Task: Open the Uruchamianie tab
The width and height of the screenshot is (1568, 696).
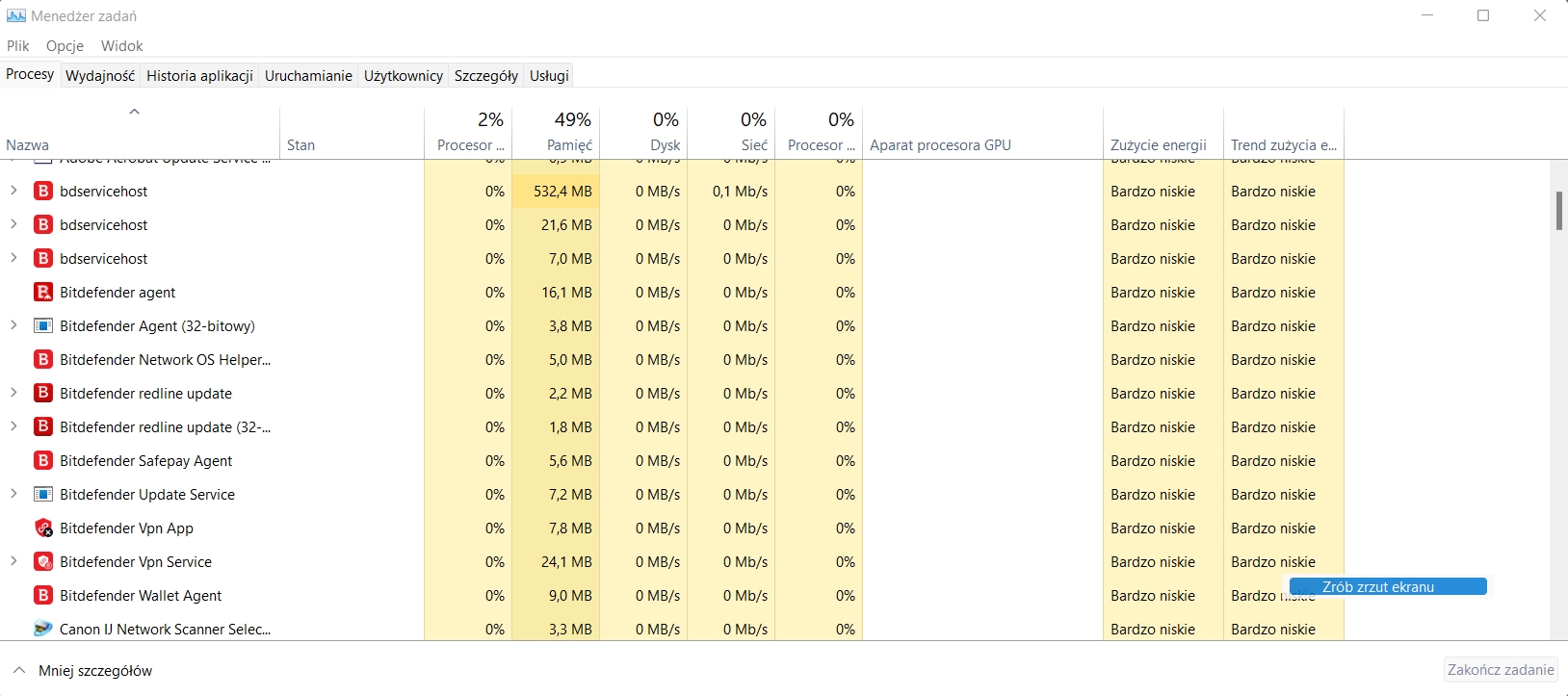Action: tap(308, 76)
